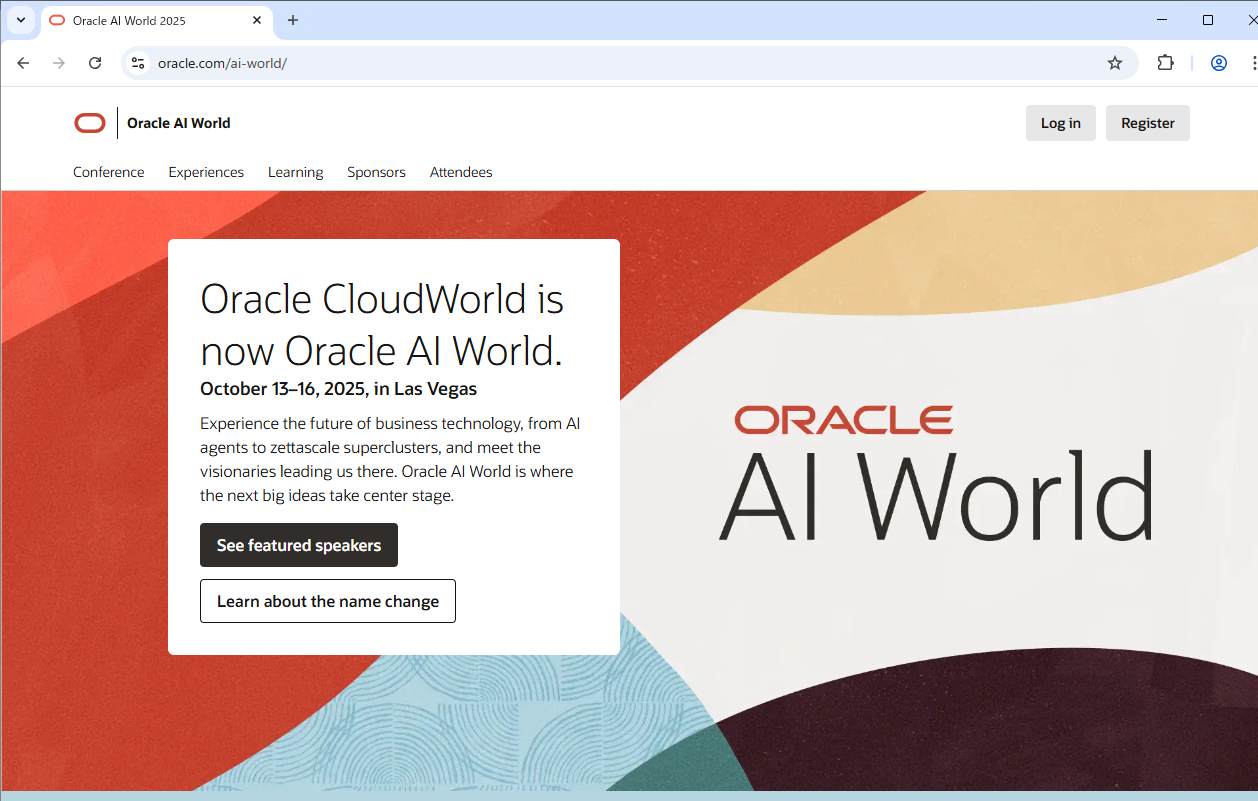The width and height of the screenshot is (1258, 801).
Task: Expand the tab search dropdown arrow
Action: [x=20, y=20]
